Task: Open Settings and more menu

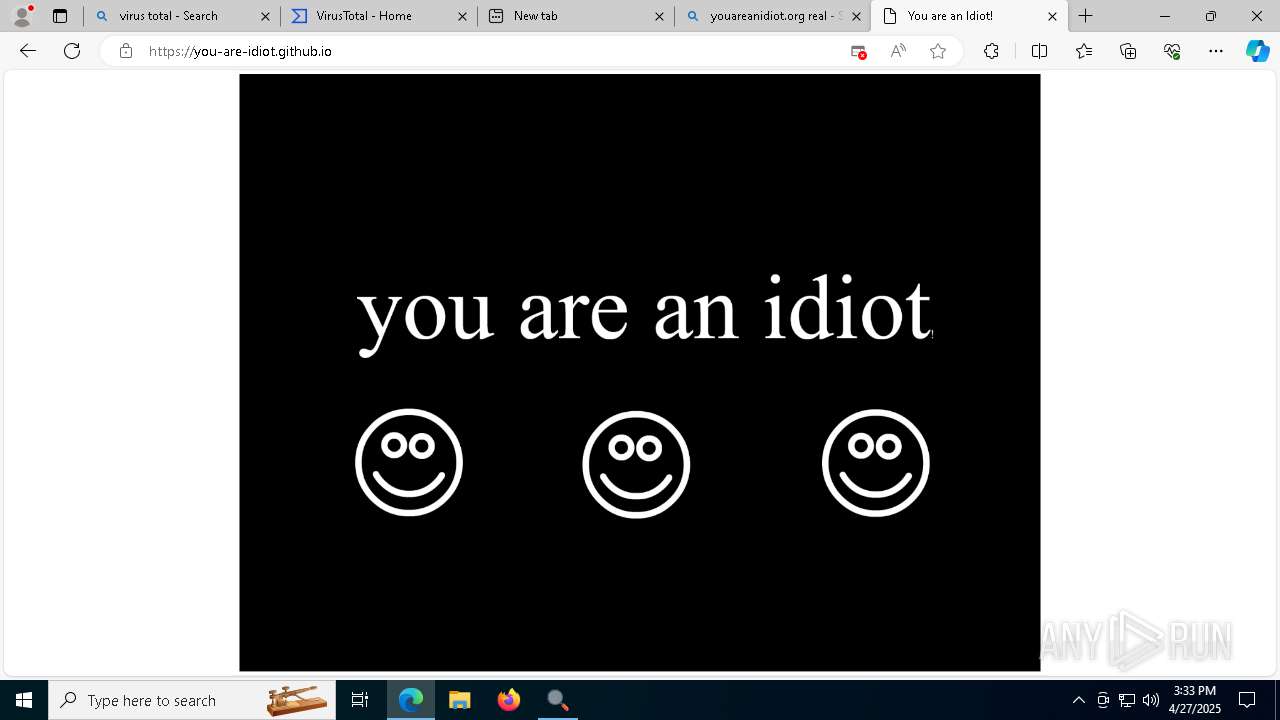Action: click(1216, 51)
